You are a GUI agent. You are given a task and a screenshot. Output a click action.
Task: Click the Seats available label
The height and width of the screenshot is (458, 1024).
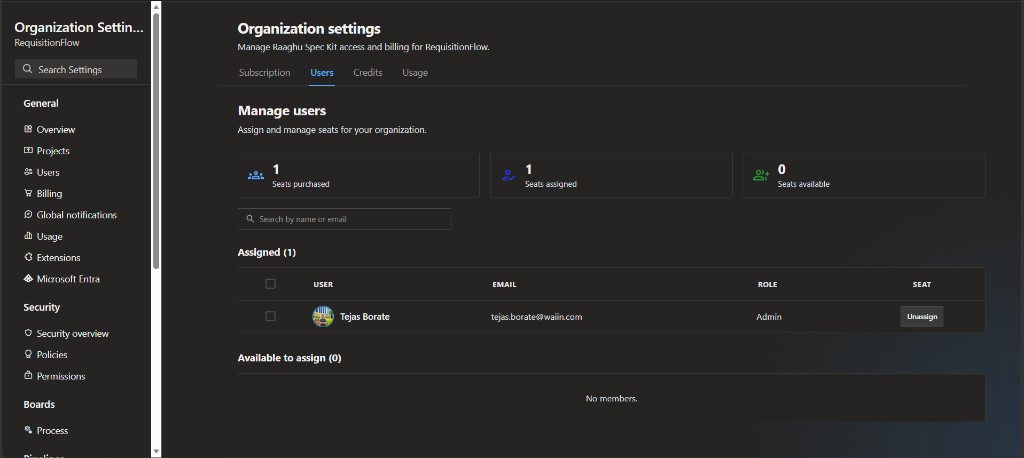[803, 184]
